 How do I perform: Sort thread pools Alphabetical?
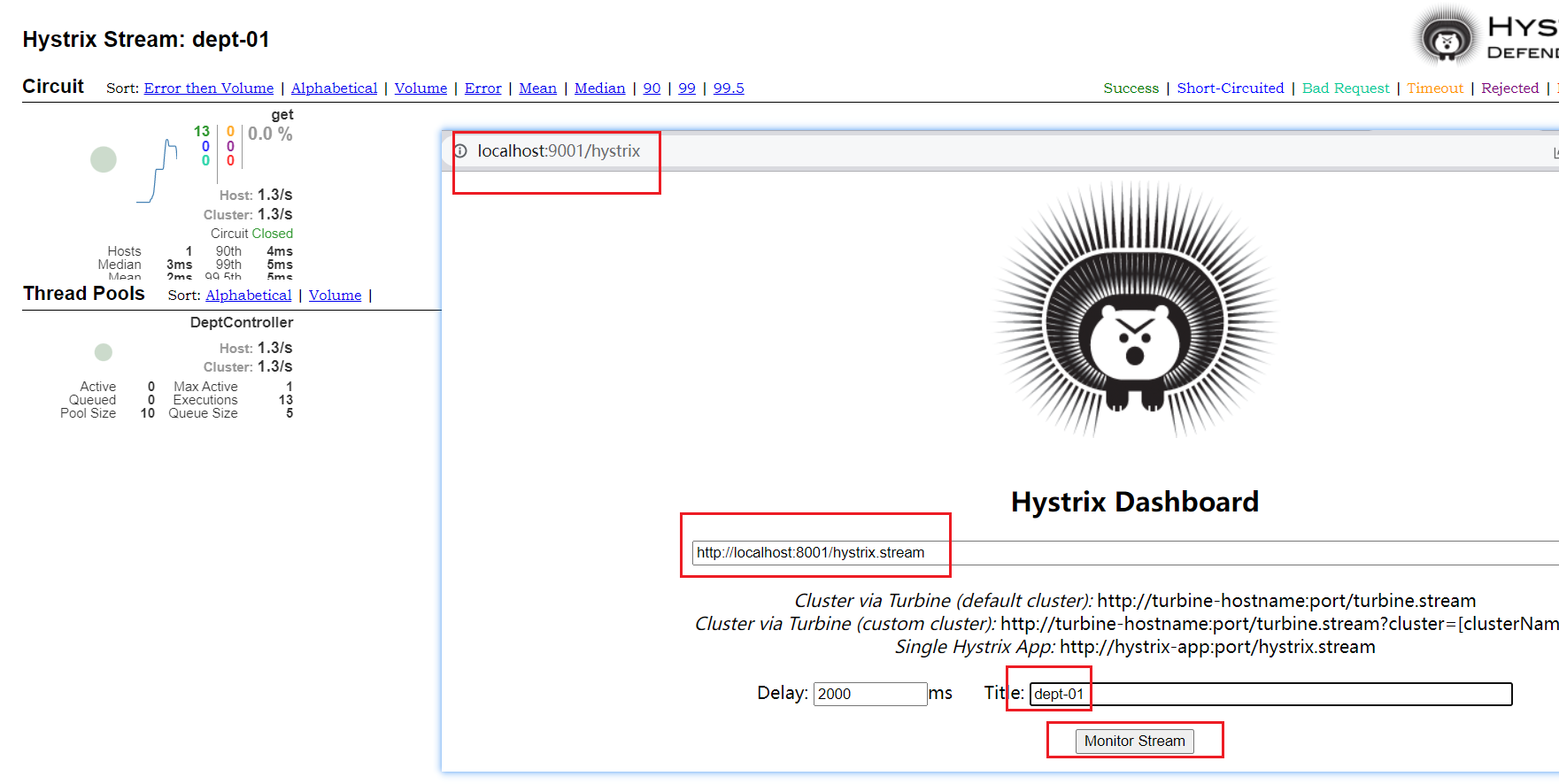pos(249,296)
